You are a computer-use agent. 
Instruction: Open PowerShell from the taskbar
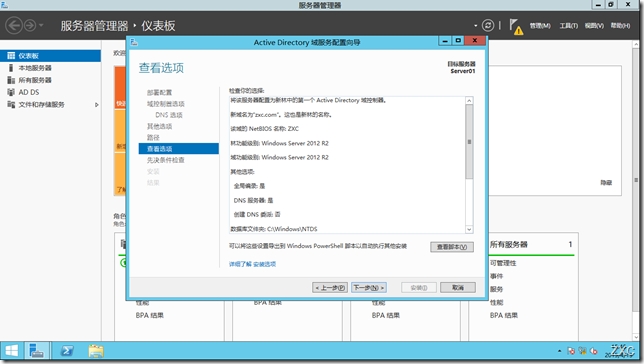pyautogui.click(x=67, y=351)
